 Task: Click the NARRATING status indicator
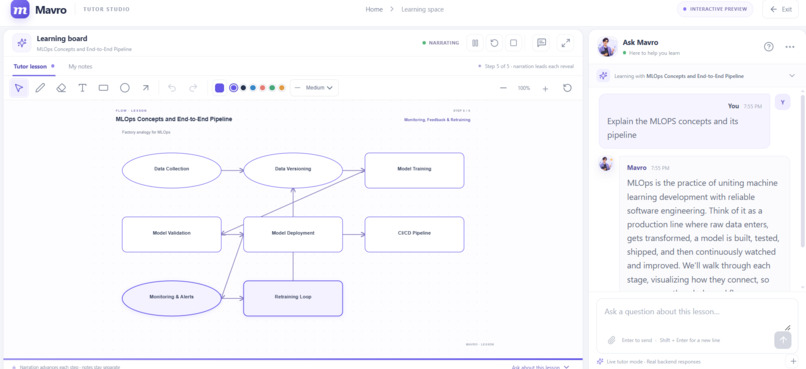pyautogui.click(x=441, y=43)
